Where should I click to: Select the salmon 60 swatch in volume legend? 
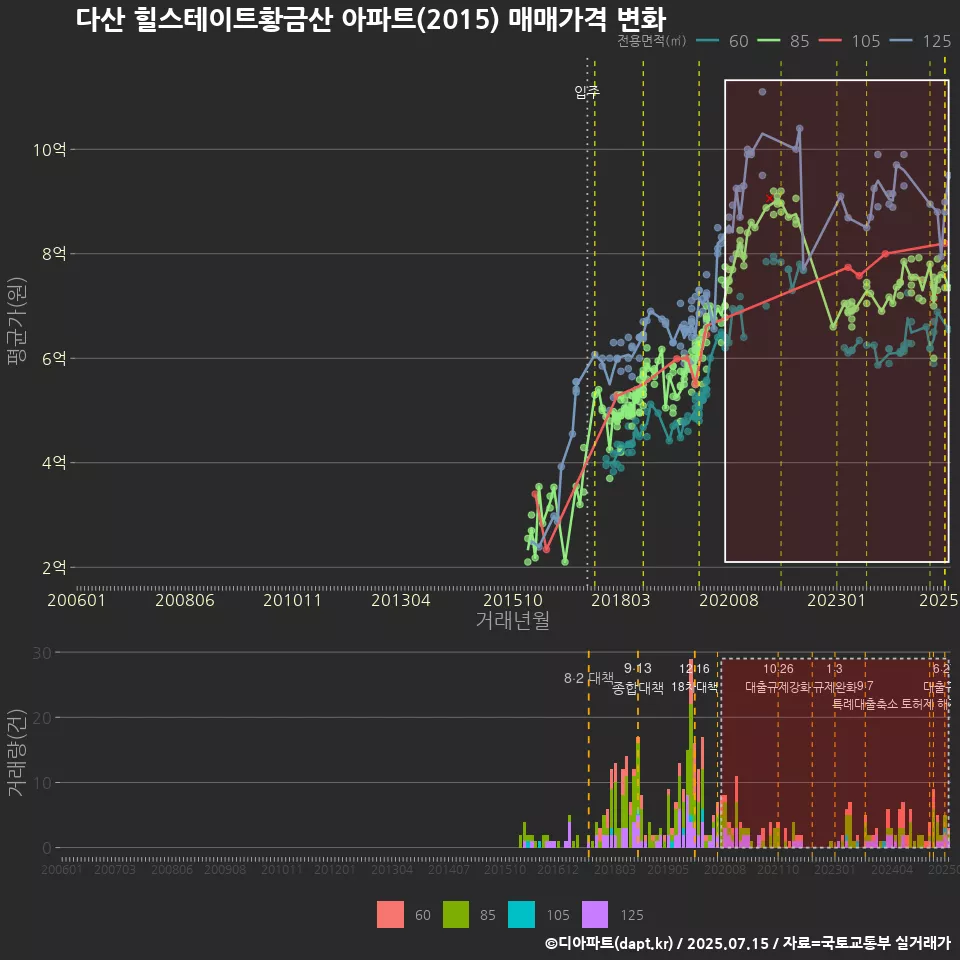click(390, 915)
